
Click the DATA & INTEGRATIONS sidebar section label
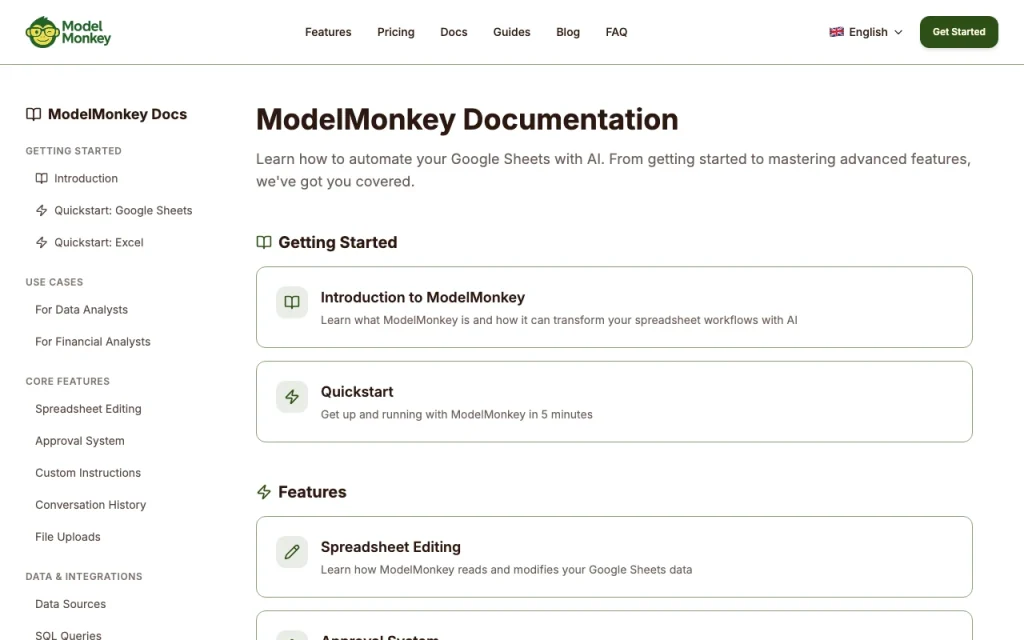(x=84, y=577)
